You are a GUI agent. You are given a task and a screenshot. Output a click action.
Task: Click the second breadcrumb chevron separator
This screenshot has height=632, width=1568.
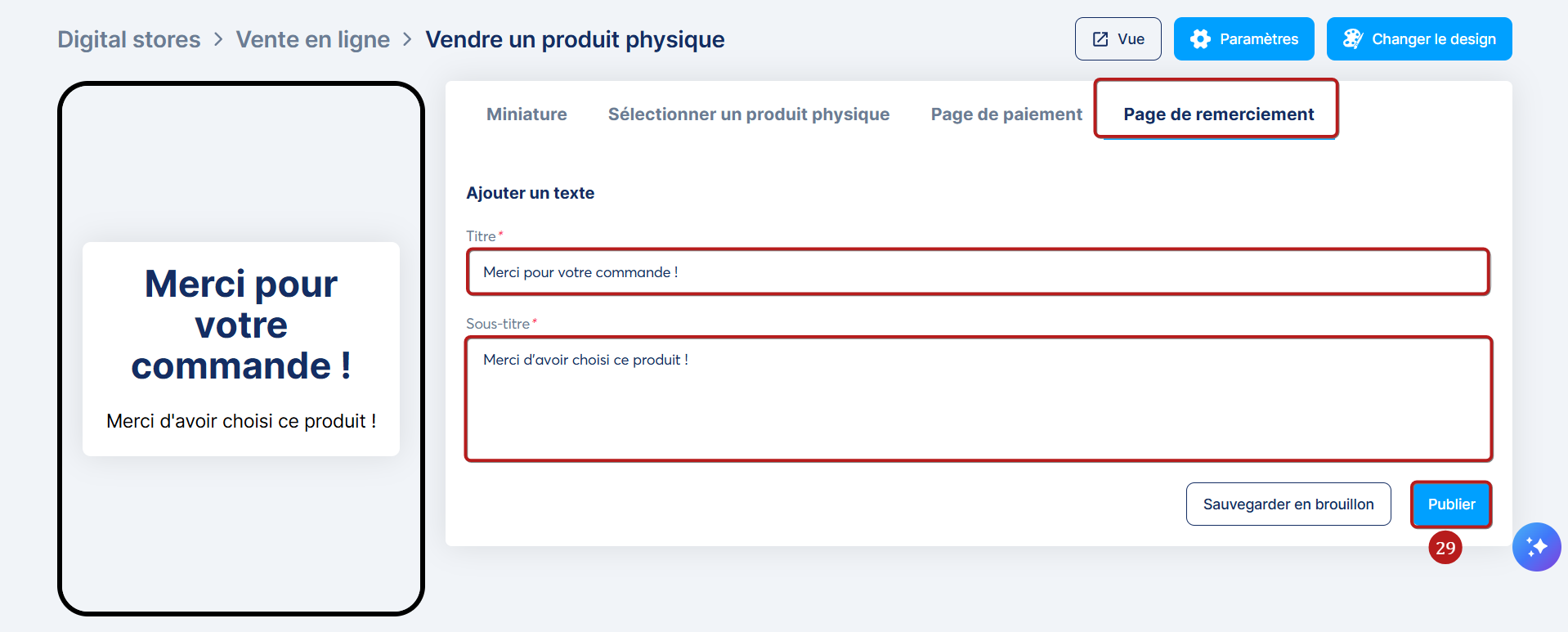click(x=407, y=39)
